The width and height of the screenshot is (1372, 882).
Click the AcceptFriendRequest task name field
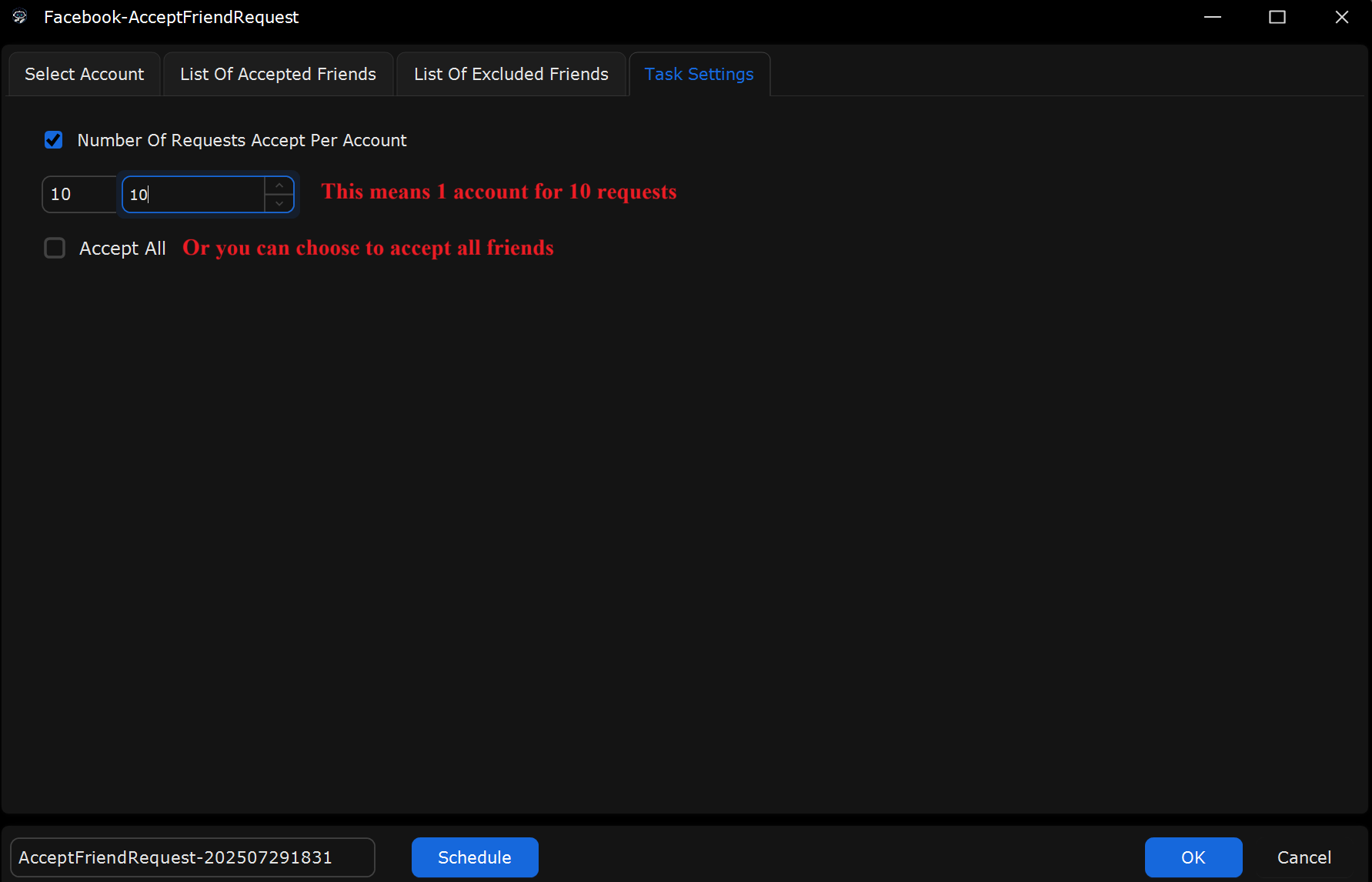click(x=192, y=857)
